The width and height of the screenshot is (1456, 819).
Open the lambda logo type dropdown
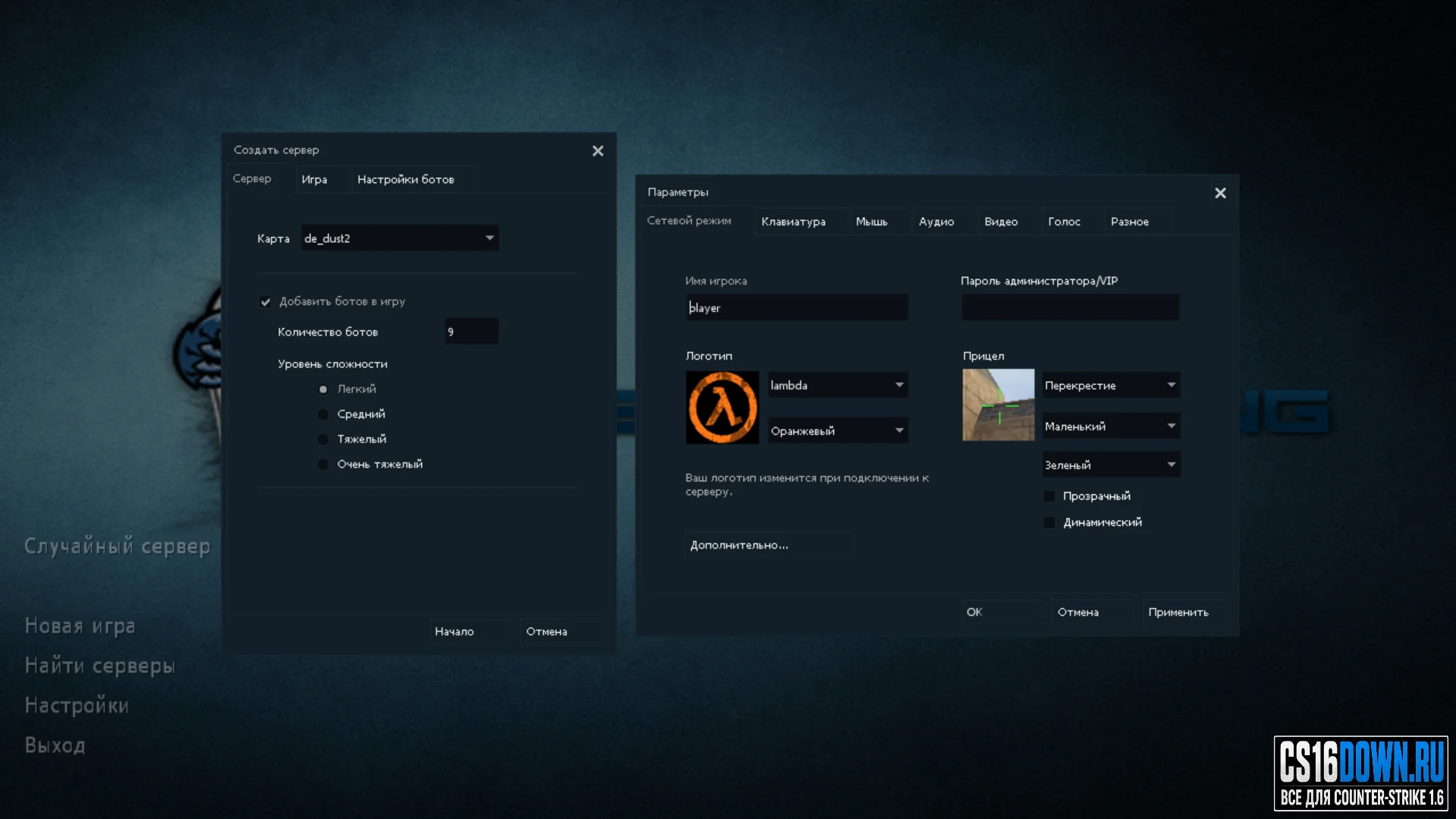tap(838, 386)
